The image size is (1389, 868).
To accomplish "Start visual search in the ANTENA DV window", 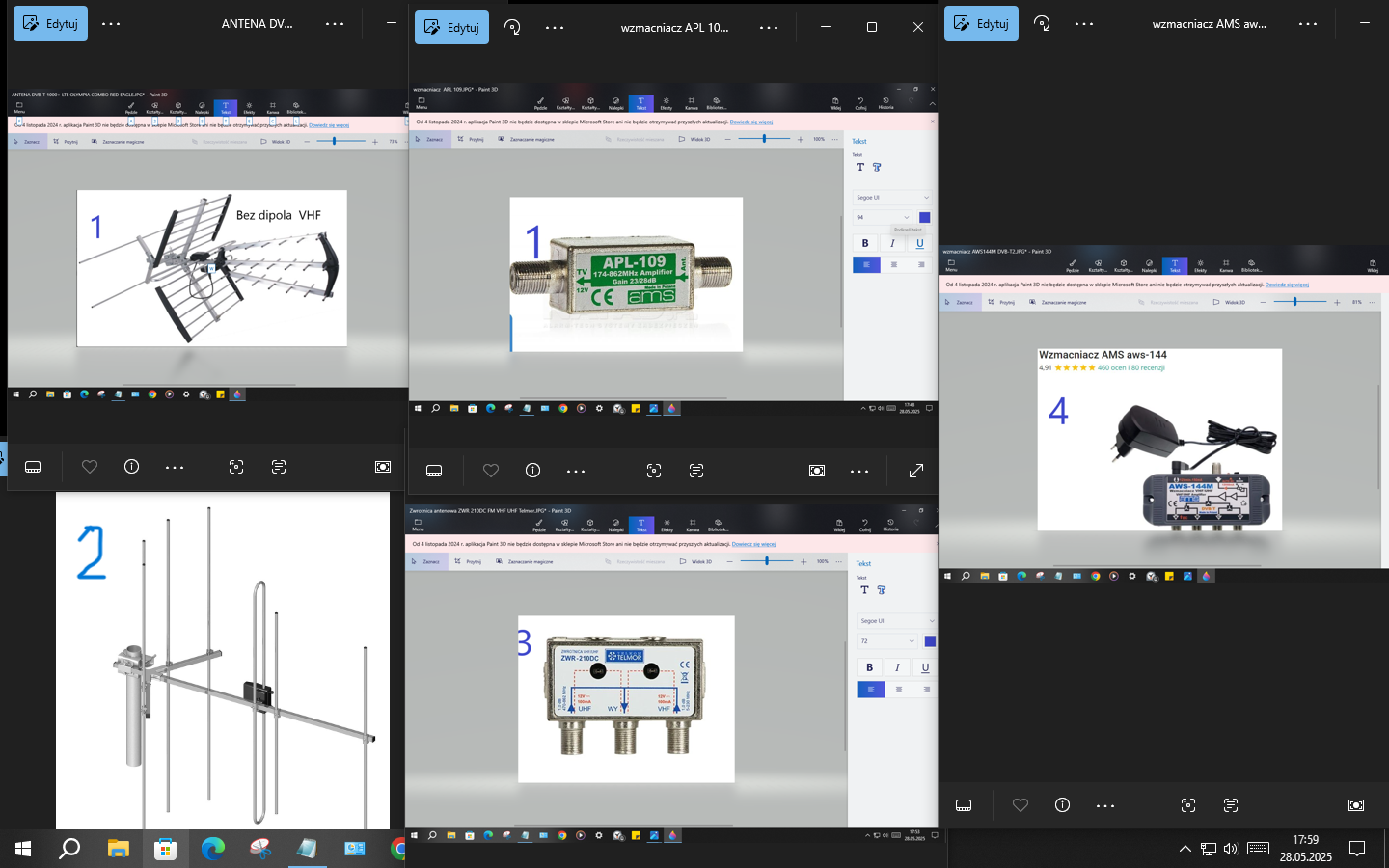I will click(236, 467).
